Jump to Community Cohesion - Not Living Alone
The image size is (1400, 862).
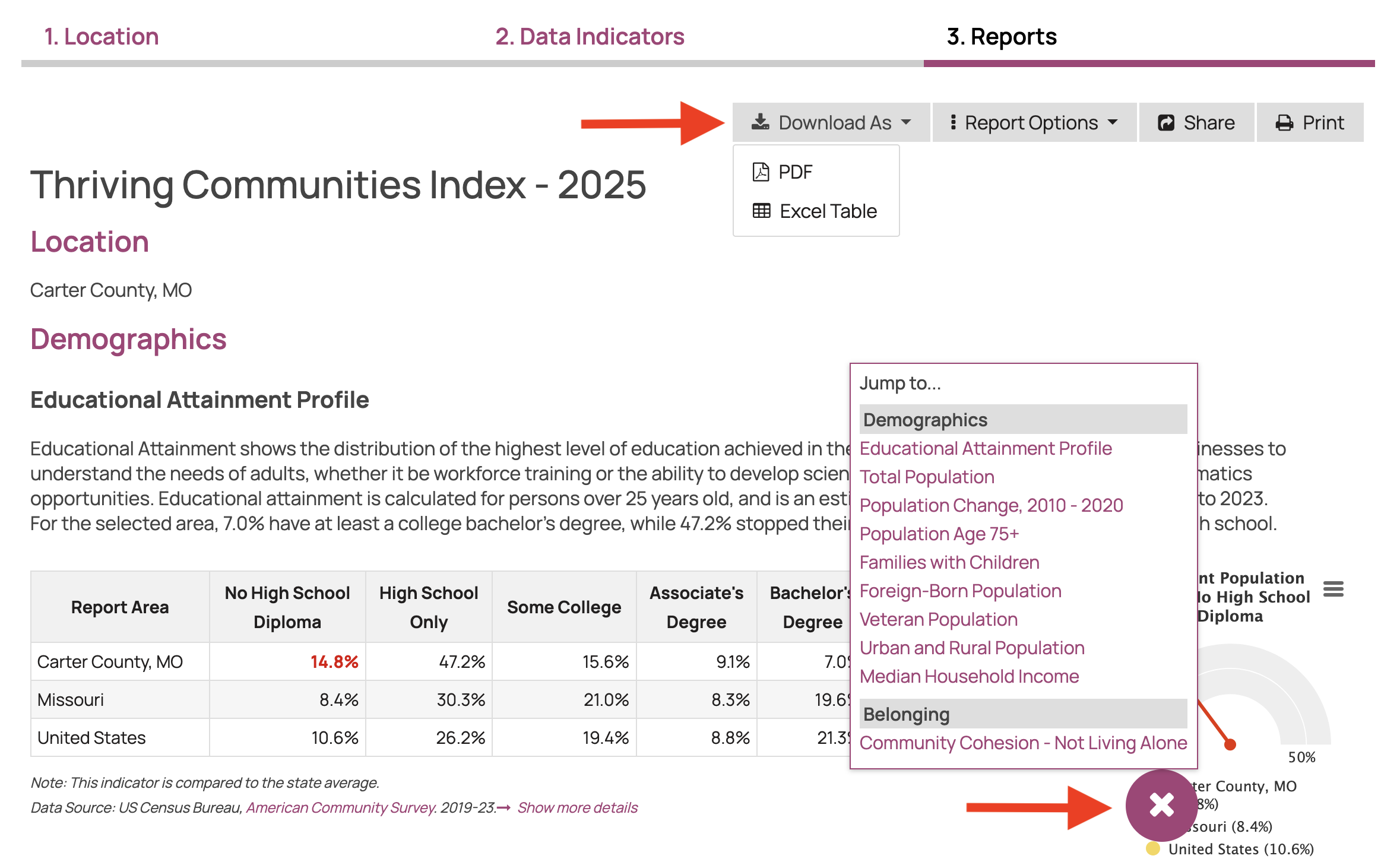[1022, 743]
